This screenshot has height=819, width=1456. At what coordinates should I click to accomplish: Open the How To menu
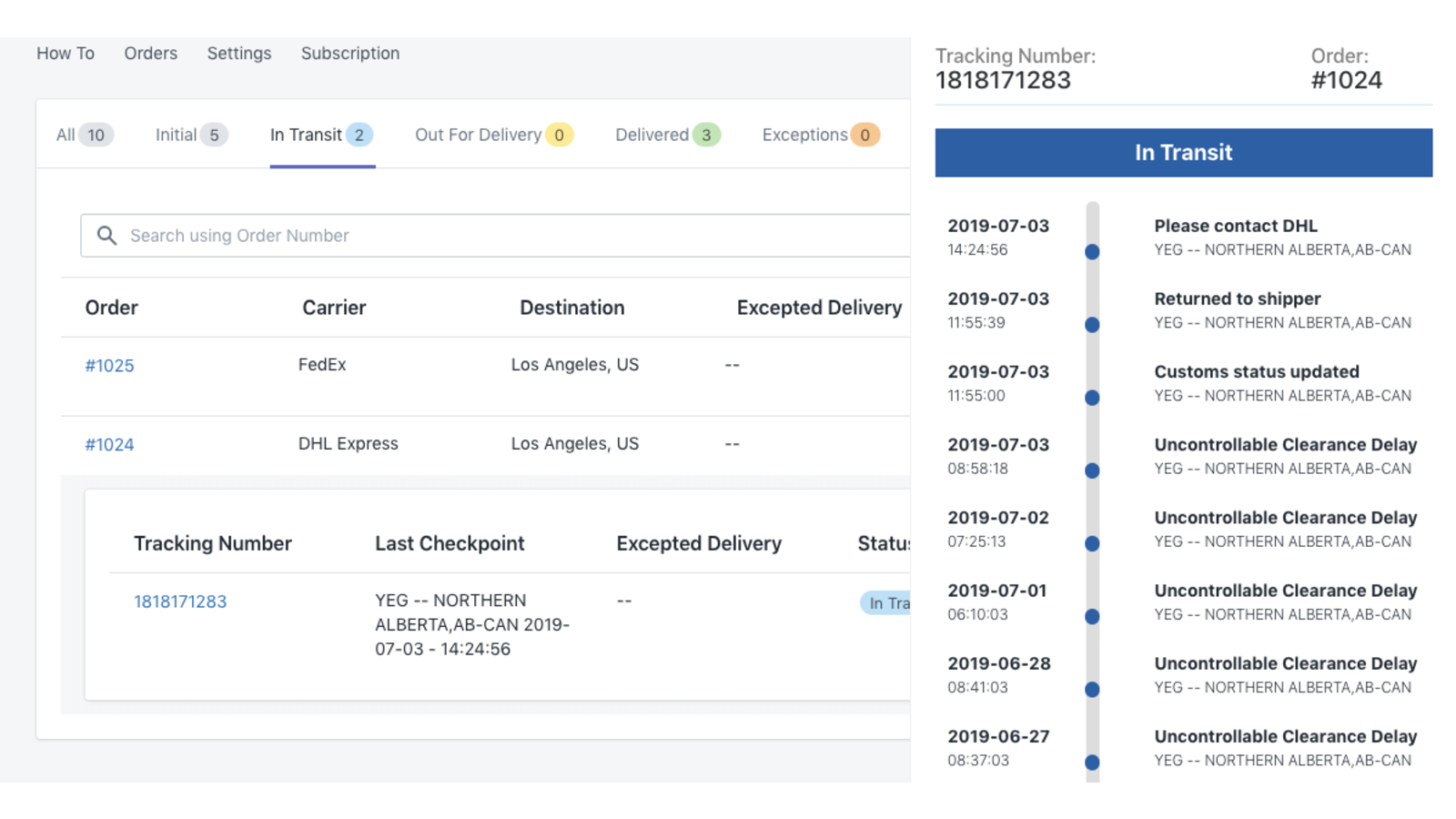(66, 54)
